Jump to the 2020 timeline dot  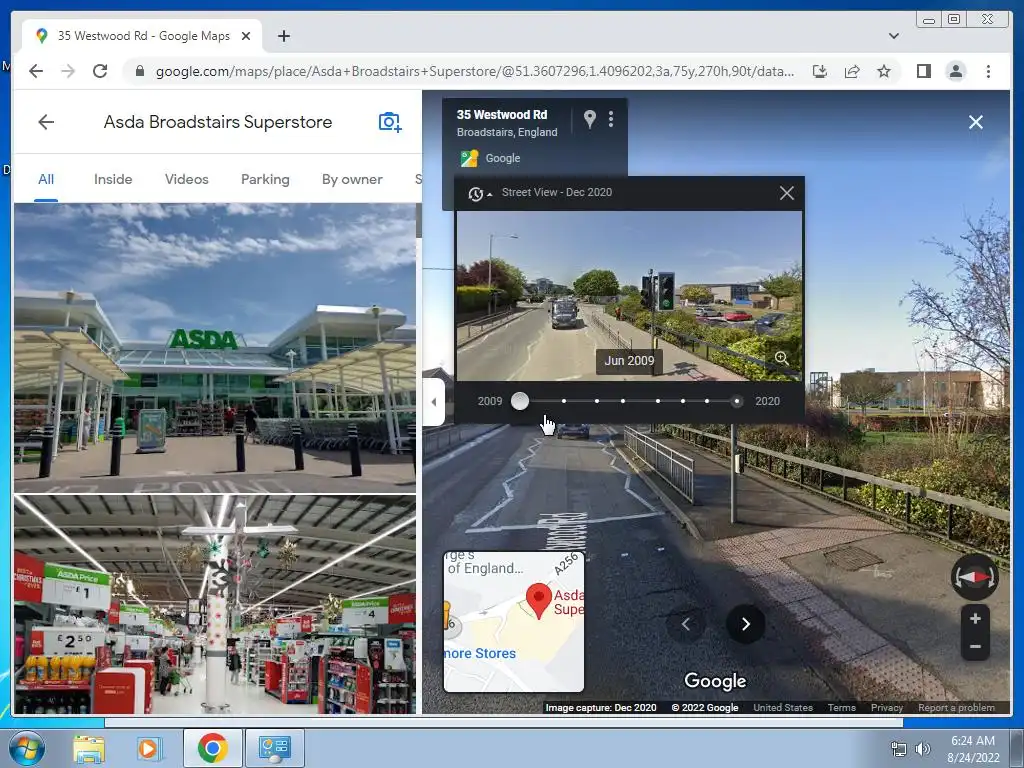737,401
